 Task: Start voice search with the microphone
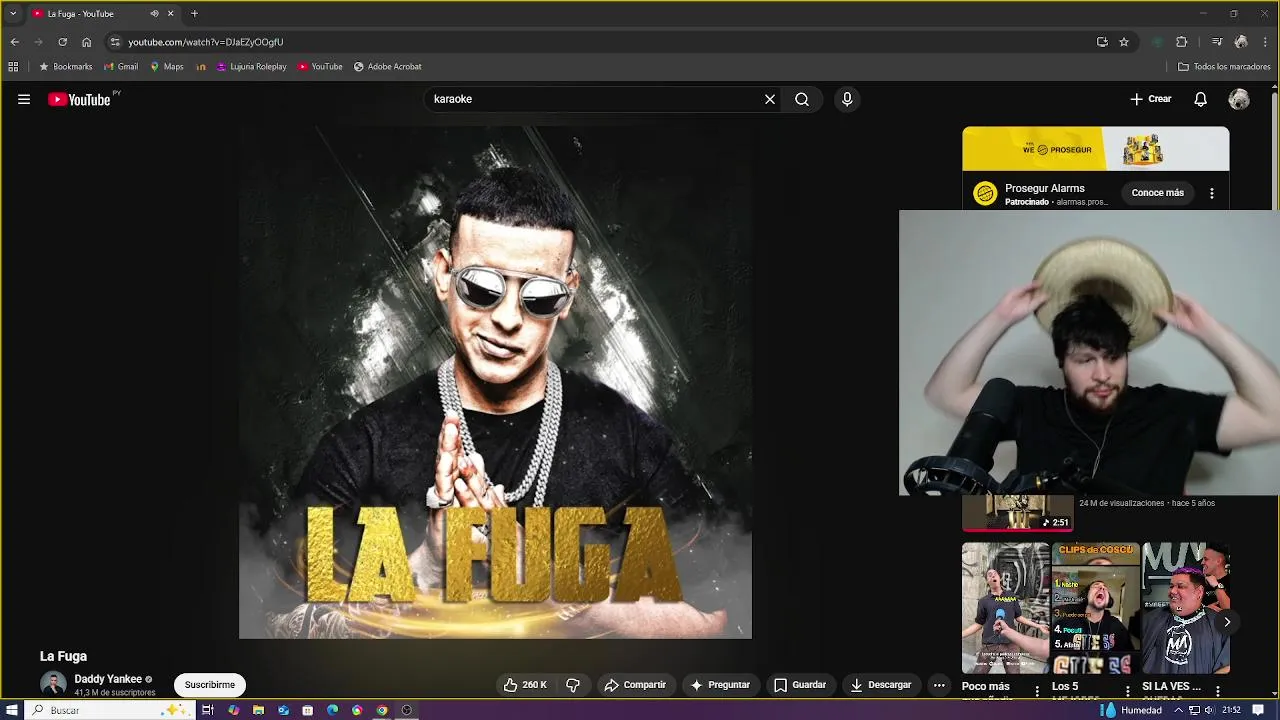point(847,99)
